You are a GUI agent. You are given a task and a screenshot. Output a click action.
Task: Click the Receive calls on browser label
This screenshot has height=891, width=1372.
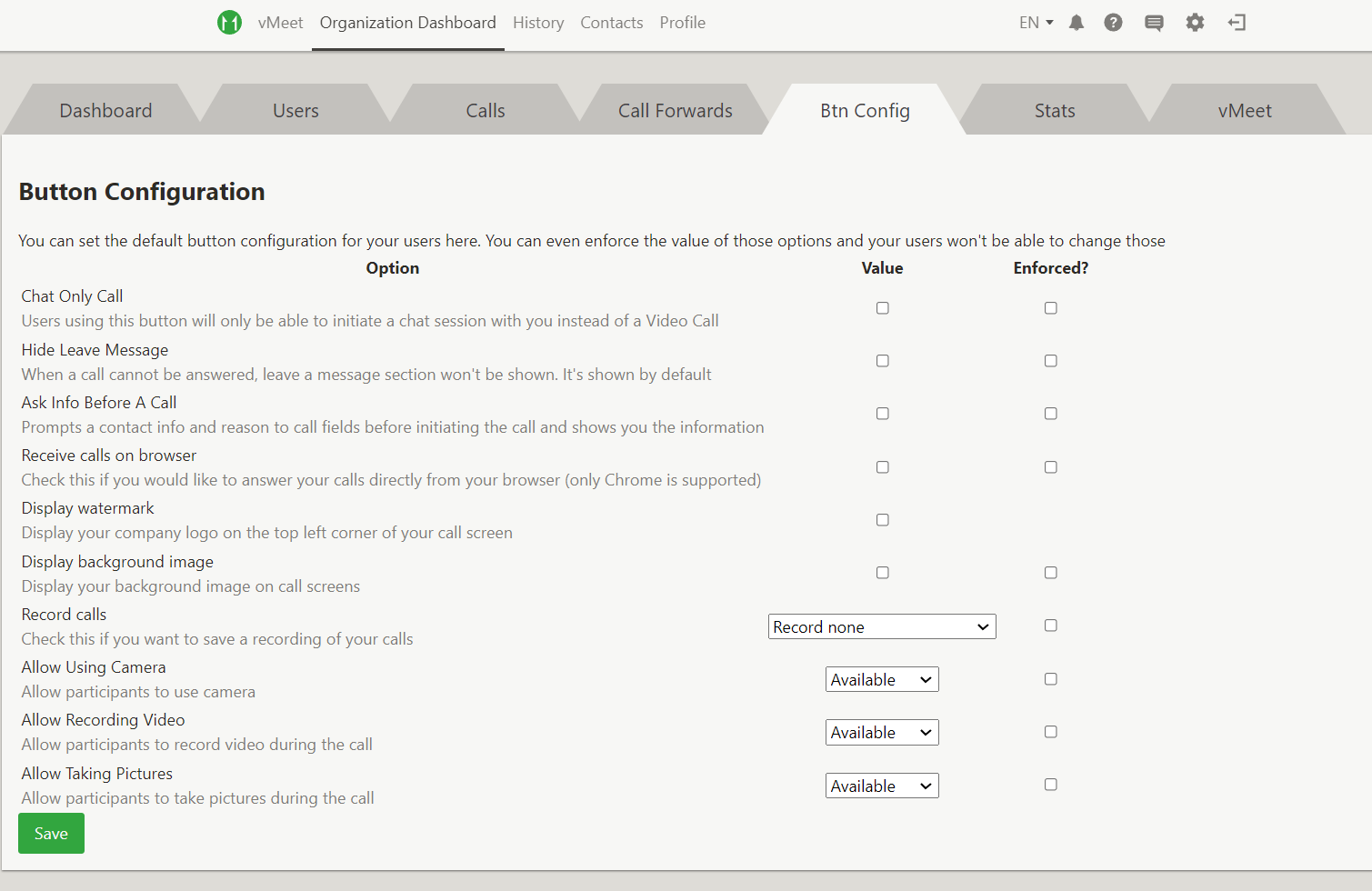tap(109, 456)
